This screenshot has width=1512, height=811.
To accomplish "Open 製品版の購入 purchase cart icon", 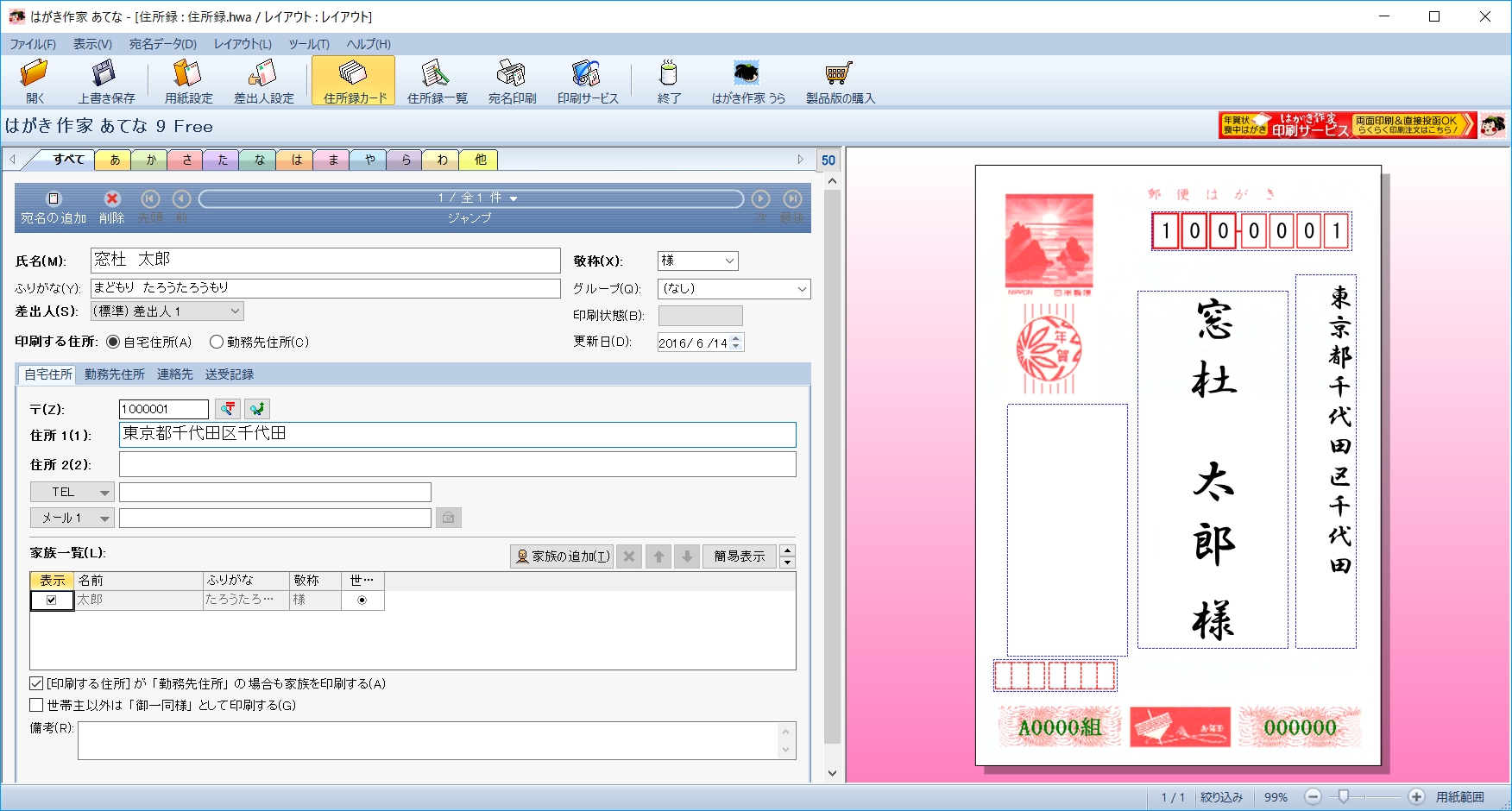I will (x=840, y=81).
